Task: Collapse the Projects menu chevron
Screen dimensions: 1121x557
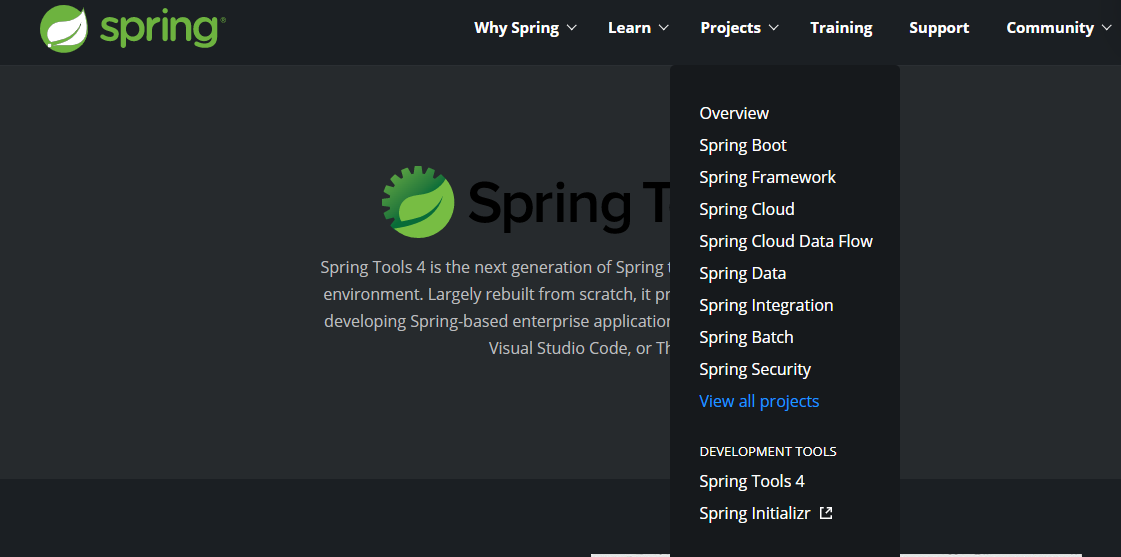Action: tap(774, 28)
